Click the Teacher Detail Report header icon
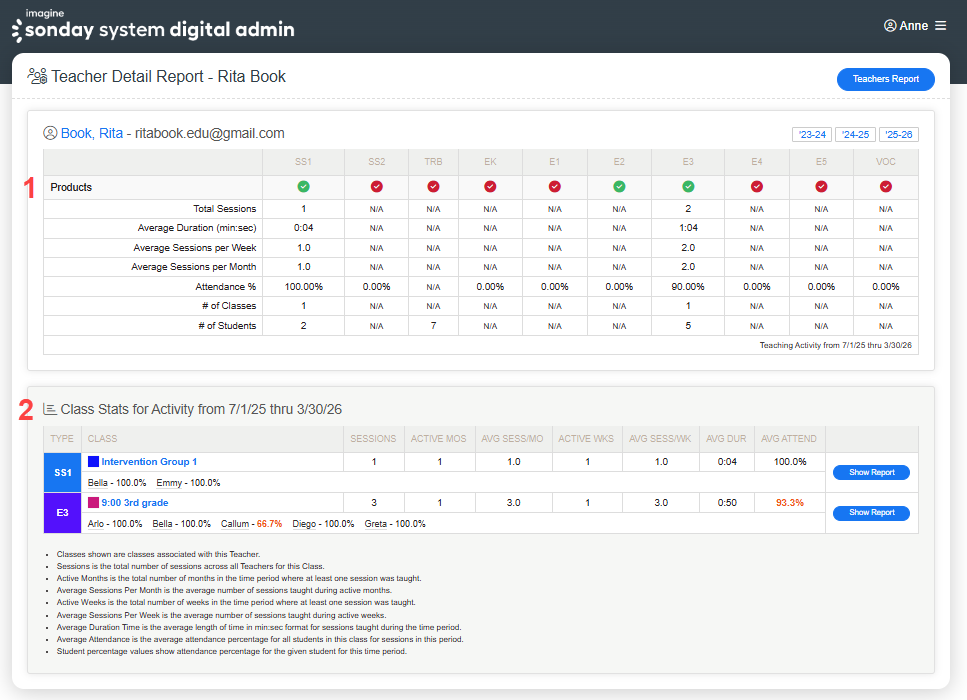This screenshot has width=967, height=700. coord(37,76)
